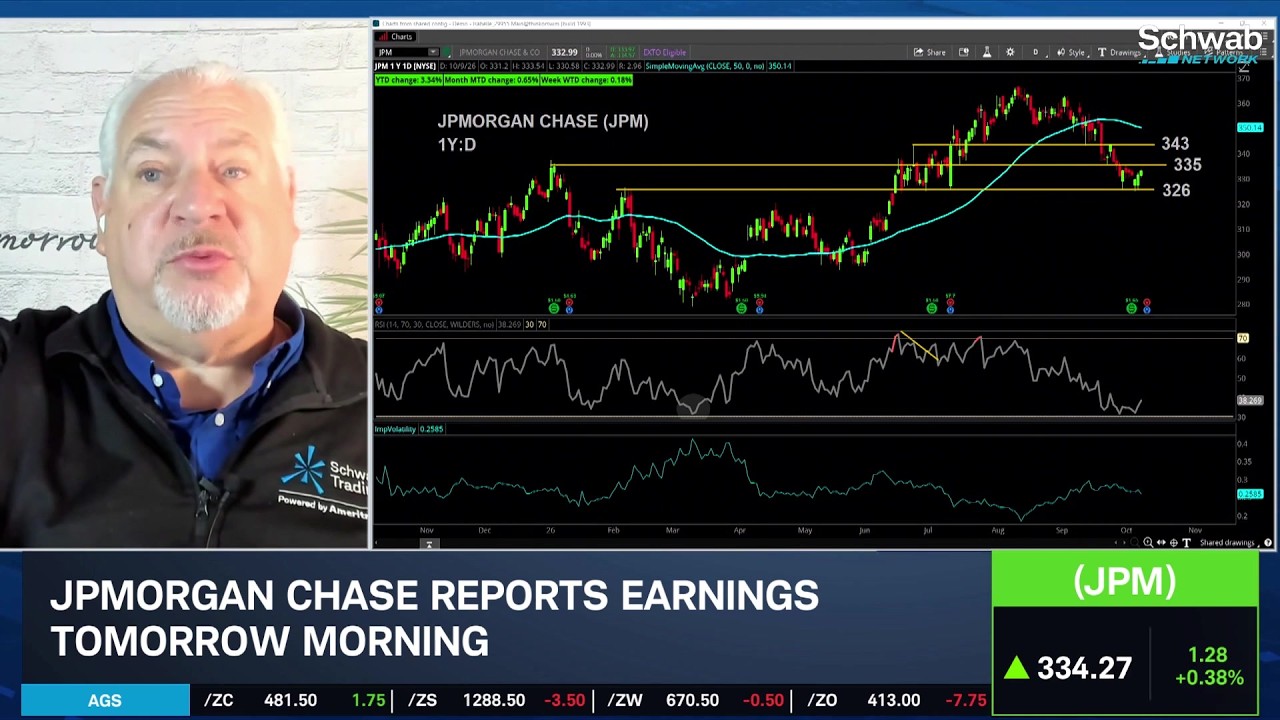Image resolution: width=1280 pixels, height=720 pixels.
Task: Click the 350.14 moving average price bubble
Action: (1250, 128)
